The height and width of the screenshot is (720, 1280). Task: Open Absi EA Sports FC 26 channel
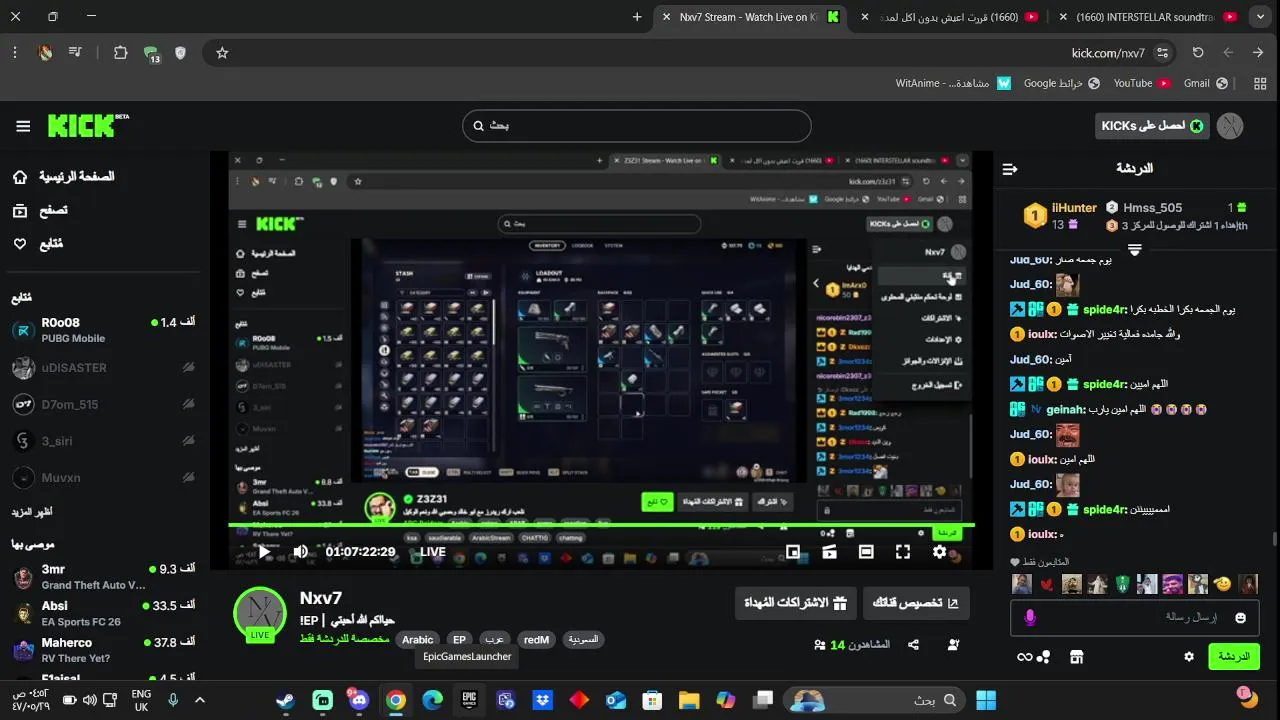pyautogui.click(x=103, y=614)
